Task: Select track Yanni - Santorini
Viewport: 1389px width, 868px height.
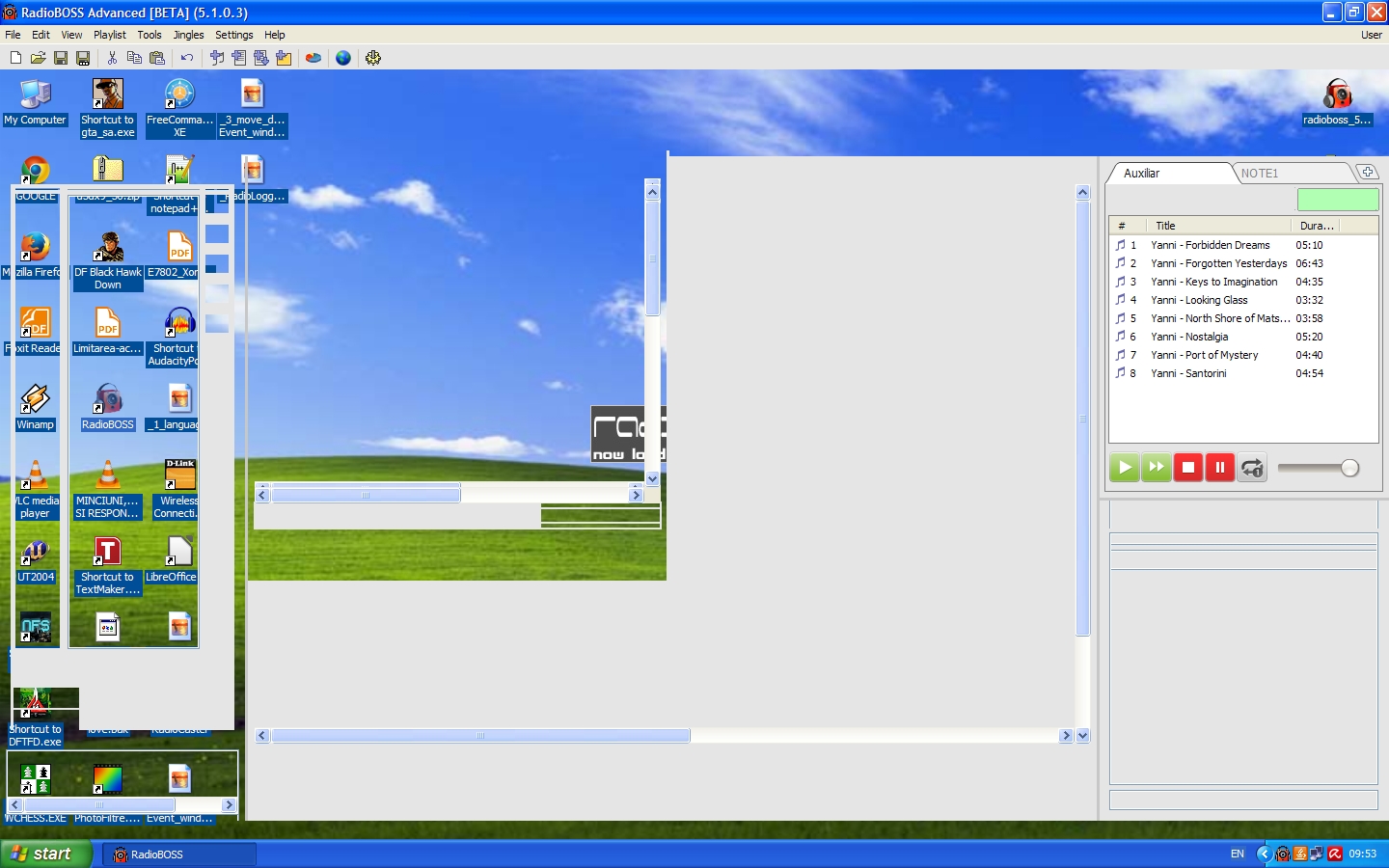Action: point(1243,373)
